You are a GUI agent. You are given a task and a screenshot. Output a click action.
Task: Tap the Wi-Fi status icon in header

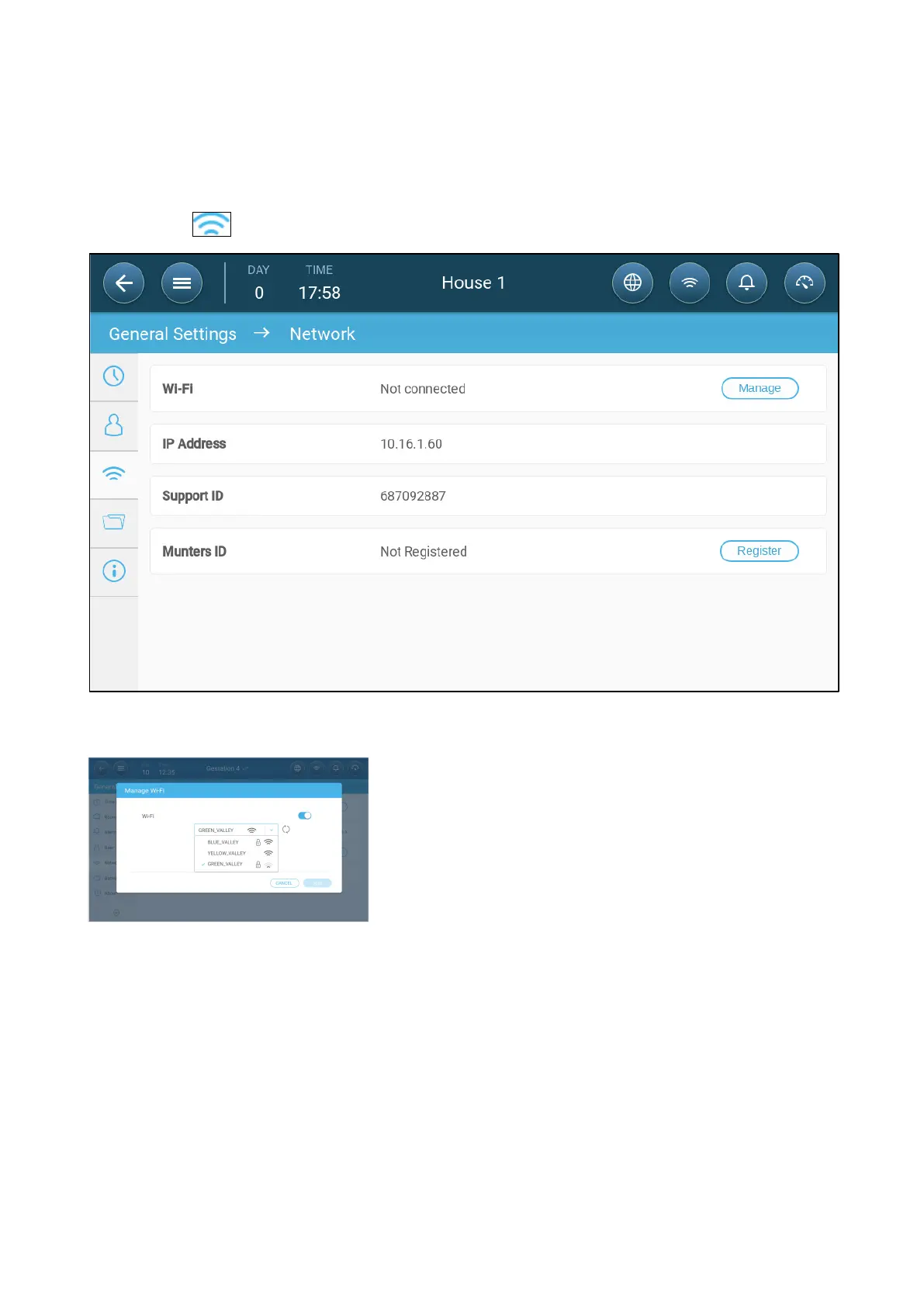690,283
